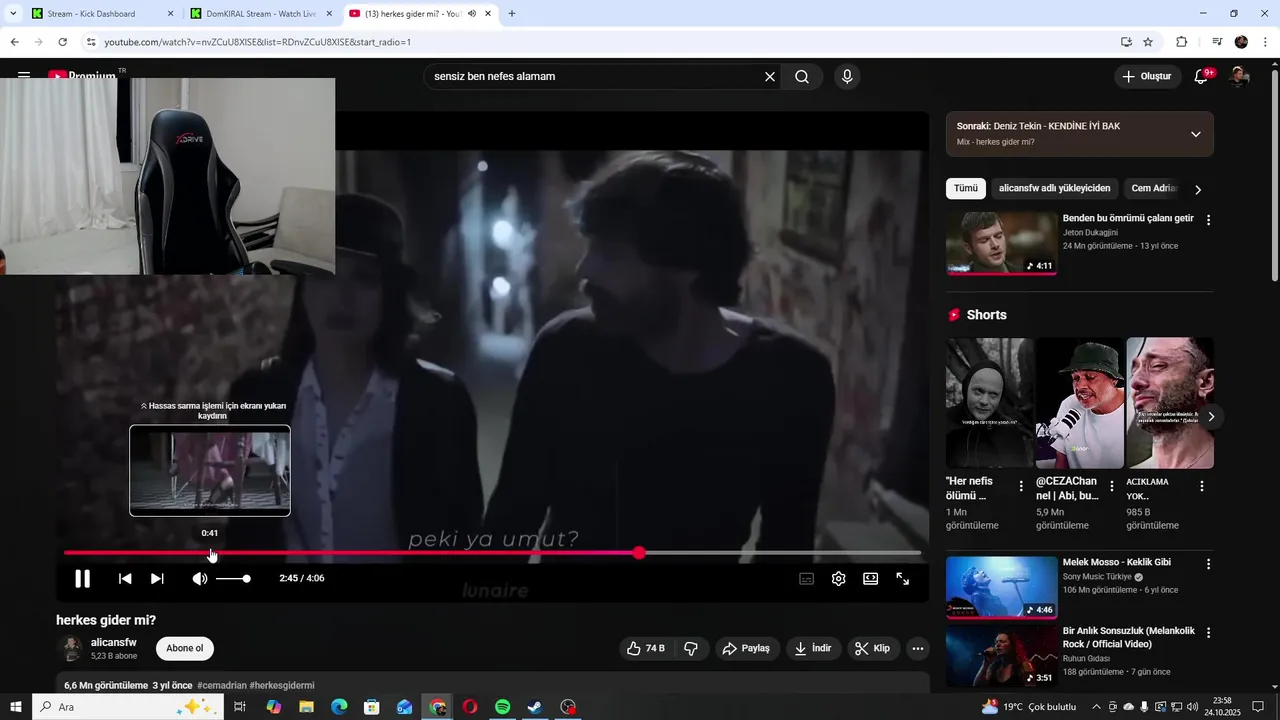Like the video (74 B)

[645, 648]
